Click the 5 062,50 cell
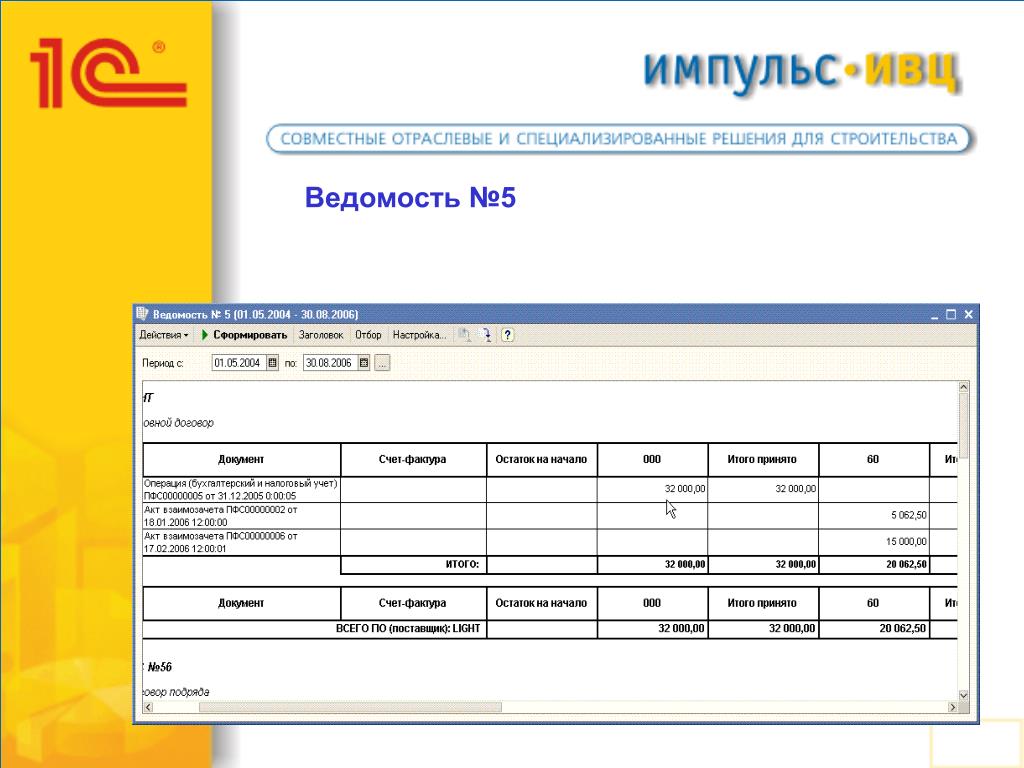Viewport: 1024px width, 768px height. point(874,516)
